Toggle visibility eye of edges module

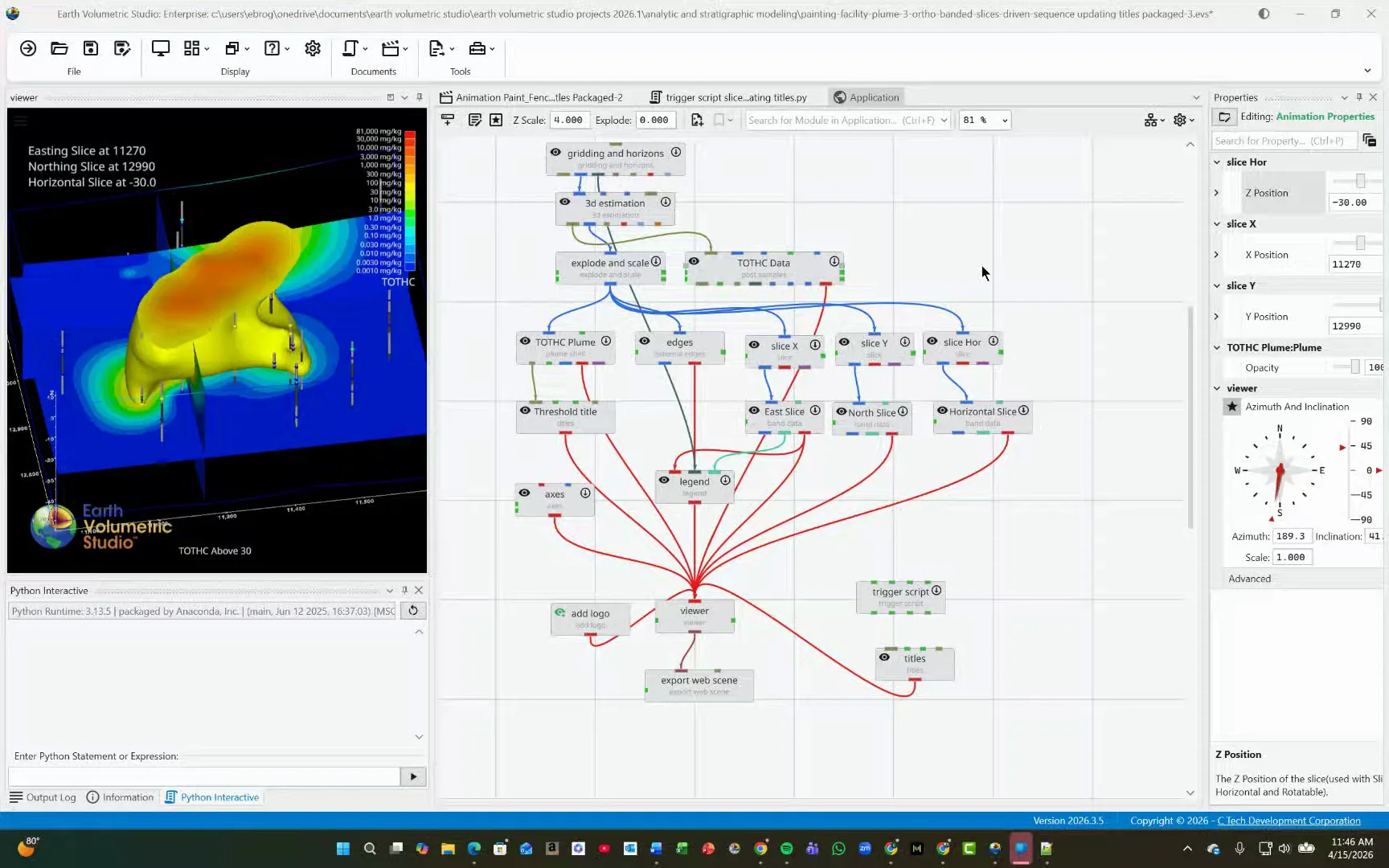[x=645, y=341]
